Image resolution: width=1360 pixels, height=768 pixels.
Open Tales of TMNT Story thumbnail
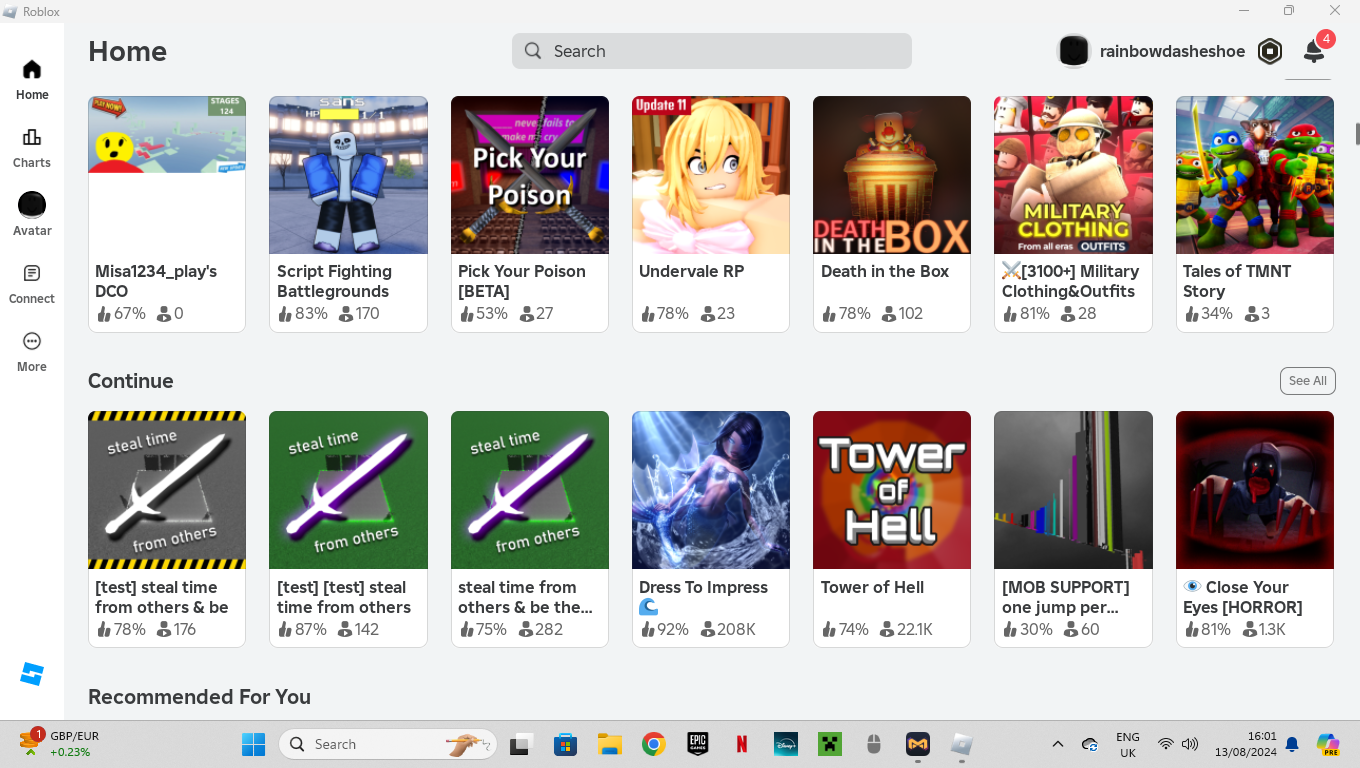coord(1255,175)
